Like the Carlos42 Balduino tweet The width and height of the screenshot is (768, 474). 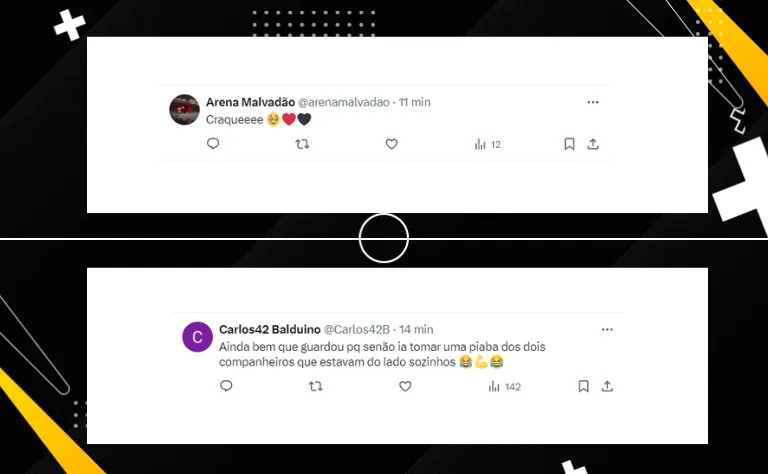[x=405, y=386]
